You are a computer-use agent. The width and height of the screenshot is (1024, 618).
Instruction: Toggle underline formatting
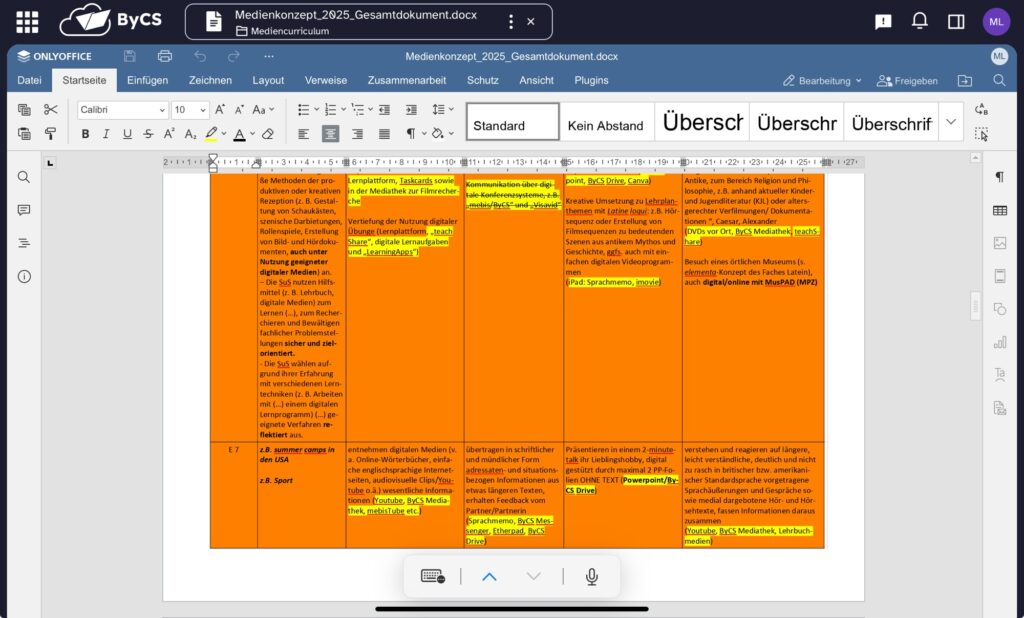[x=127, y=134]
